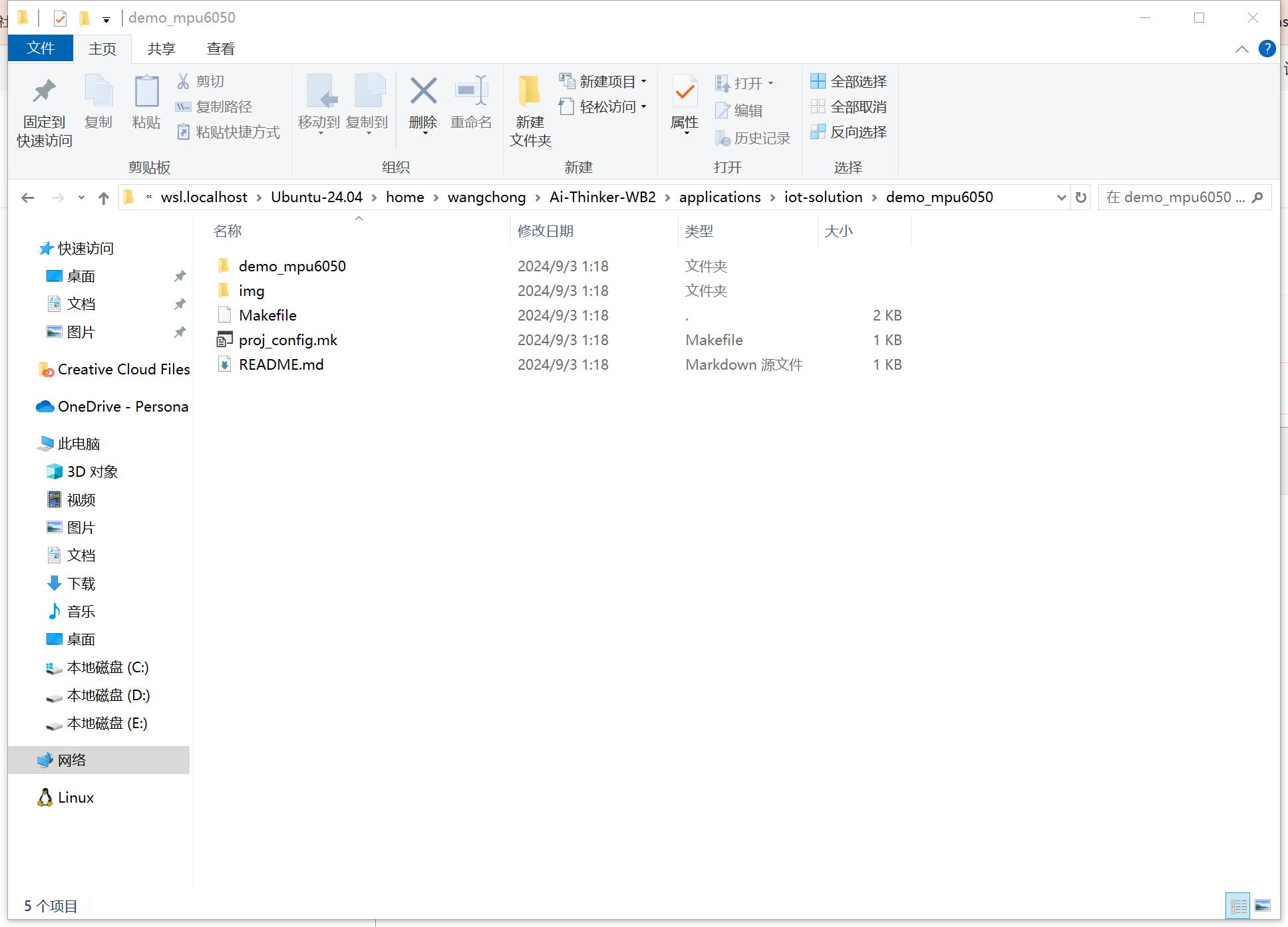Select Paste Shortcut (粘贴快捷方式)
1288x927 pixels.
click(x=228, y=132)
